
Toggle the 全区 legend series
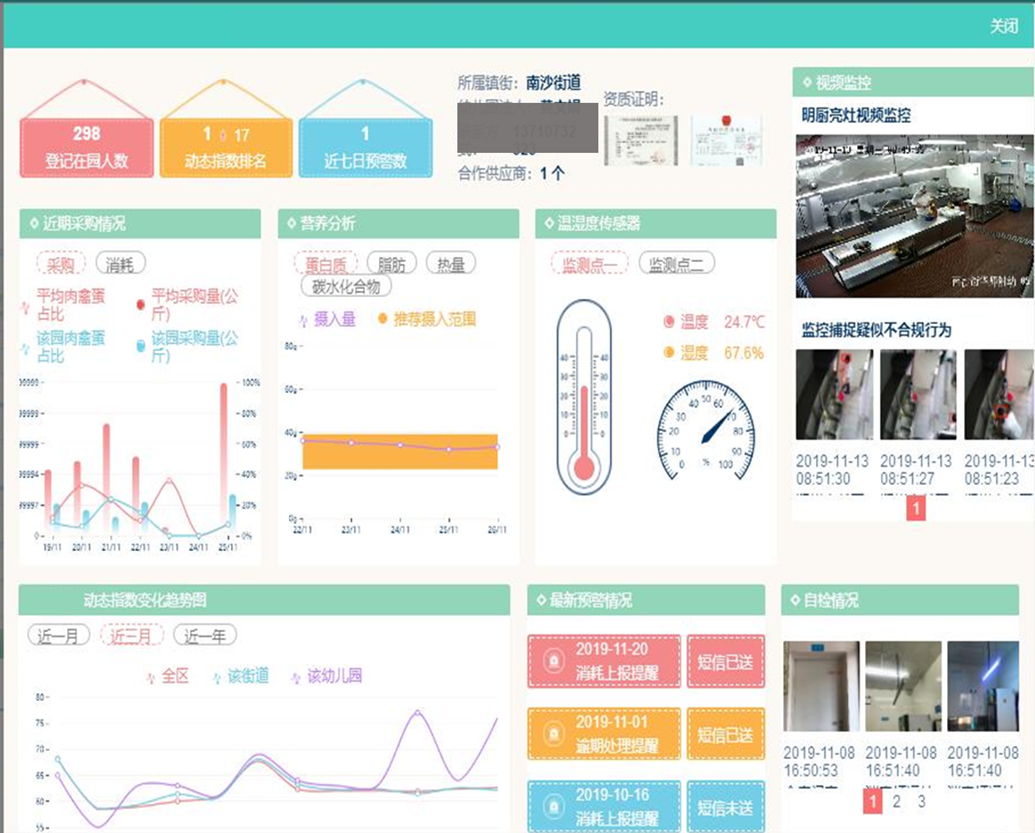pyautogui.click(x=168, y=676)
